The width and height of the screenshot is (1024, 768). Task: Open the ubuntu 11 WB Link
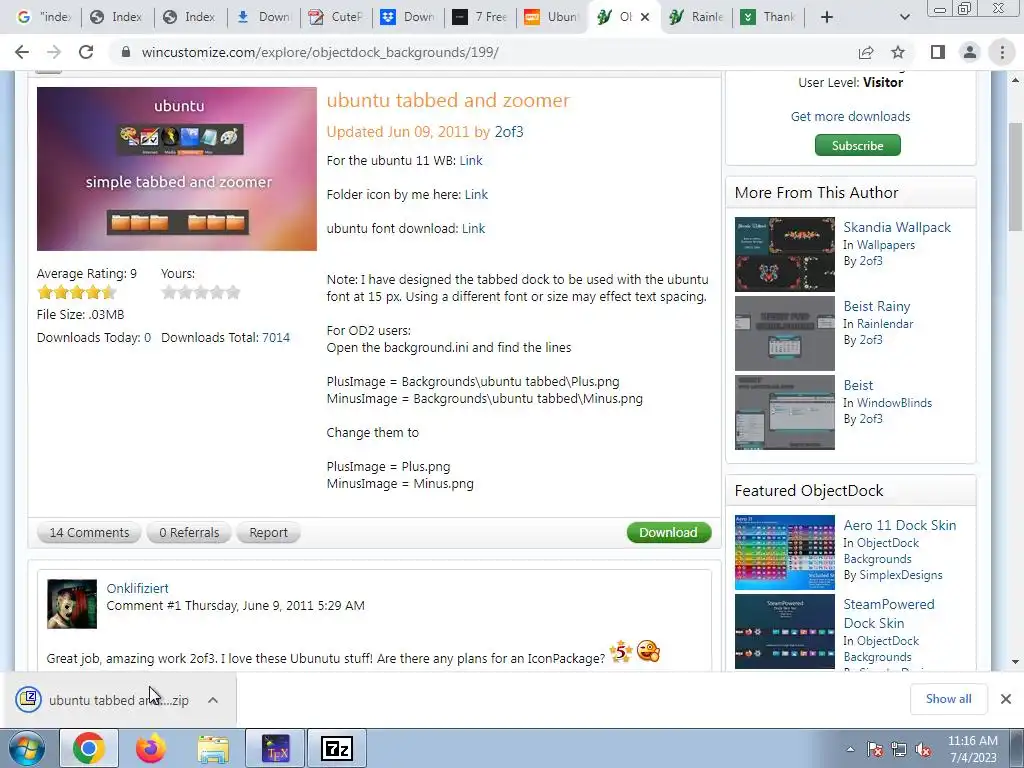pyautogui.click(x=471, y=161)
